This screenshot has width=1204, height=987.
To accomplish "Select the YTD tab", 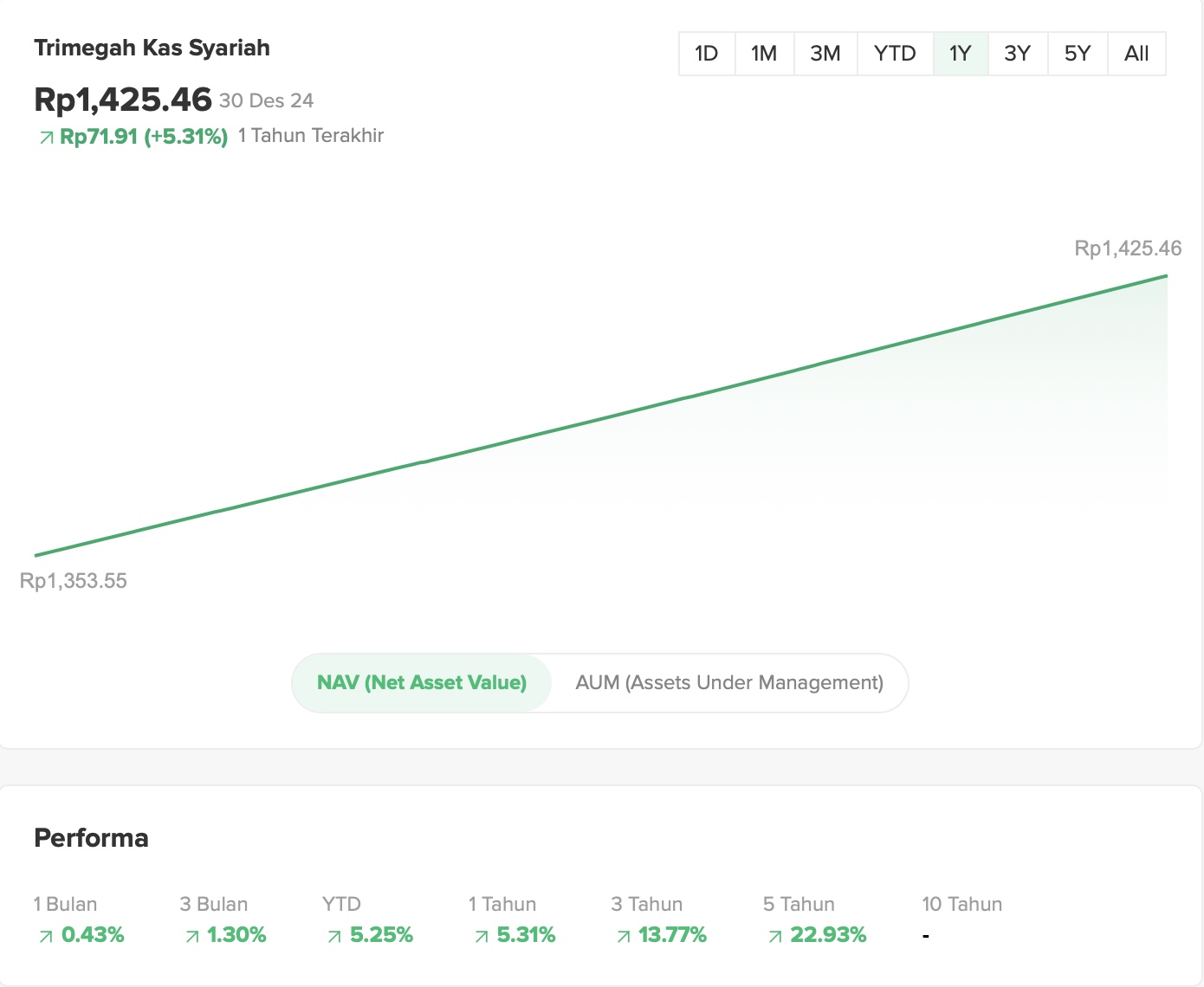I will (895, 53).
